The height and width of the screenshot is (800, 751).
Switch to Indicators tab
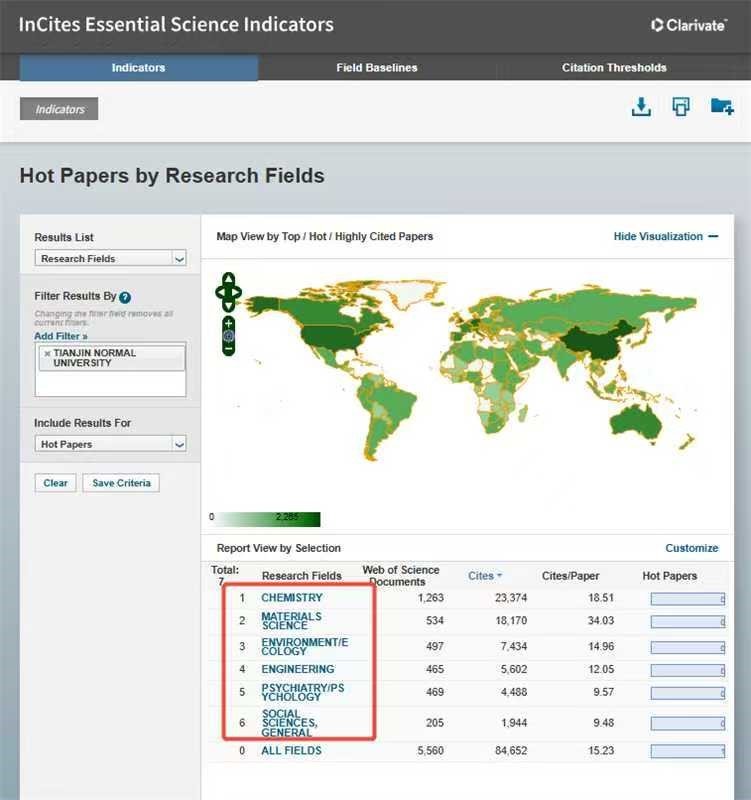[x=138, y=67]
